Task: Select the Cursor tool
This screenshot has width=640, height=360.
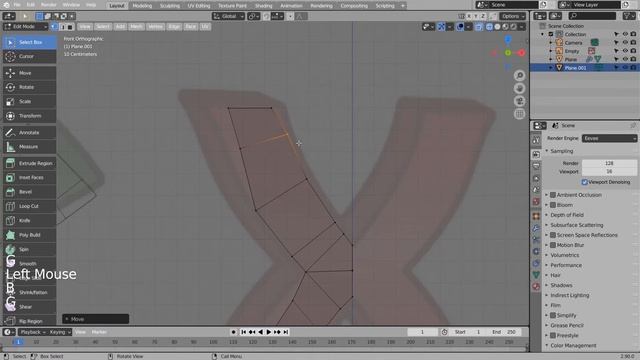Action: click(29, 56)
